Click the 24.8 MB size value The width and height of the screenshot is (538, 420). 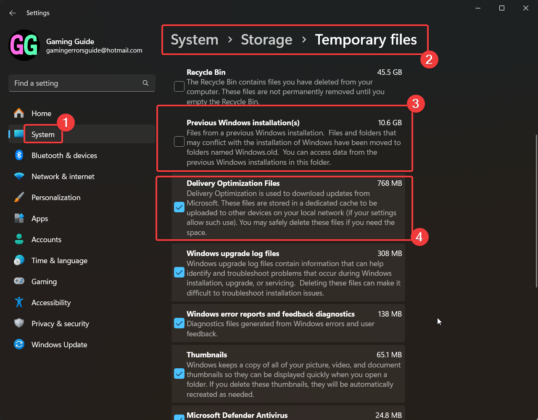[x=388, y=415]
